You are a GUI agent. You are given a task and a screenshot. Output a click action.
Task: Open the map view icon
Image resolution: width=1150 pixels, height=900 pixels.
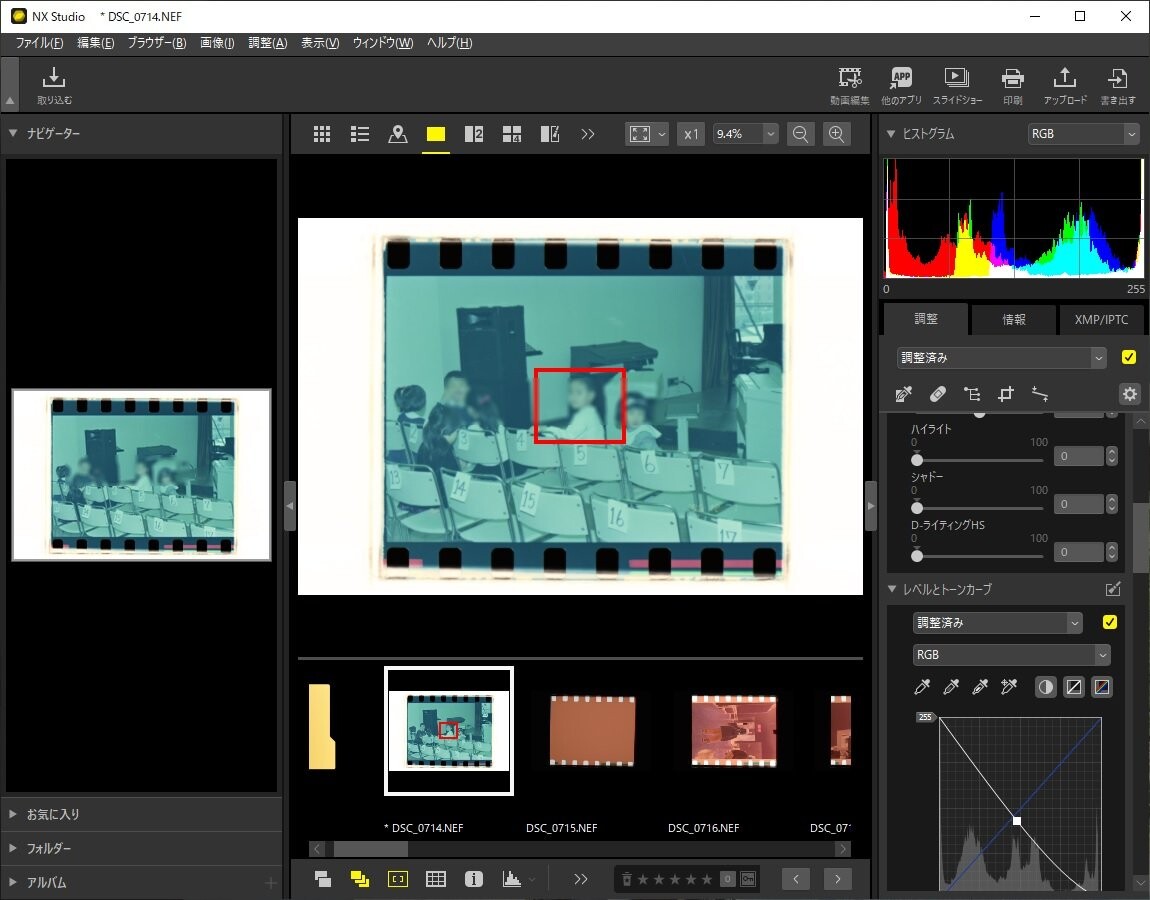point(398,134)
